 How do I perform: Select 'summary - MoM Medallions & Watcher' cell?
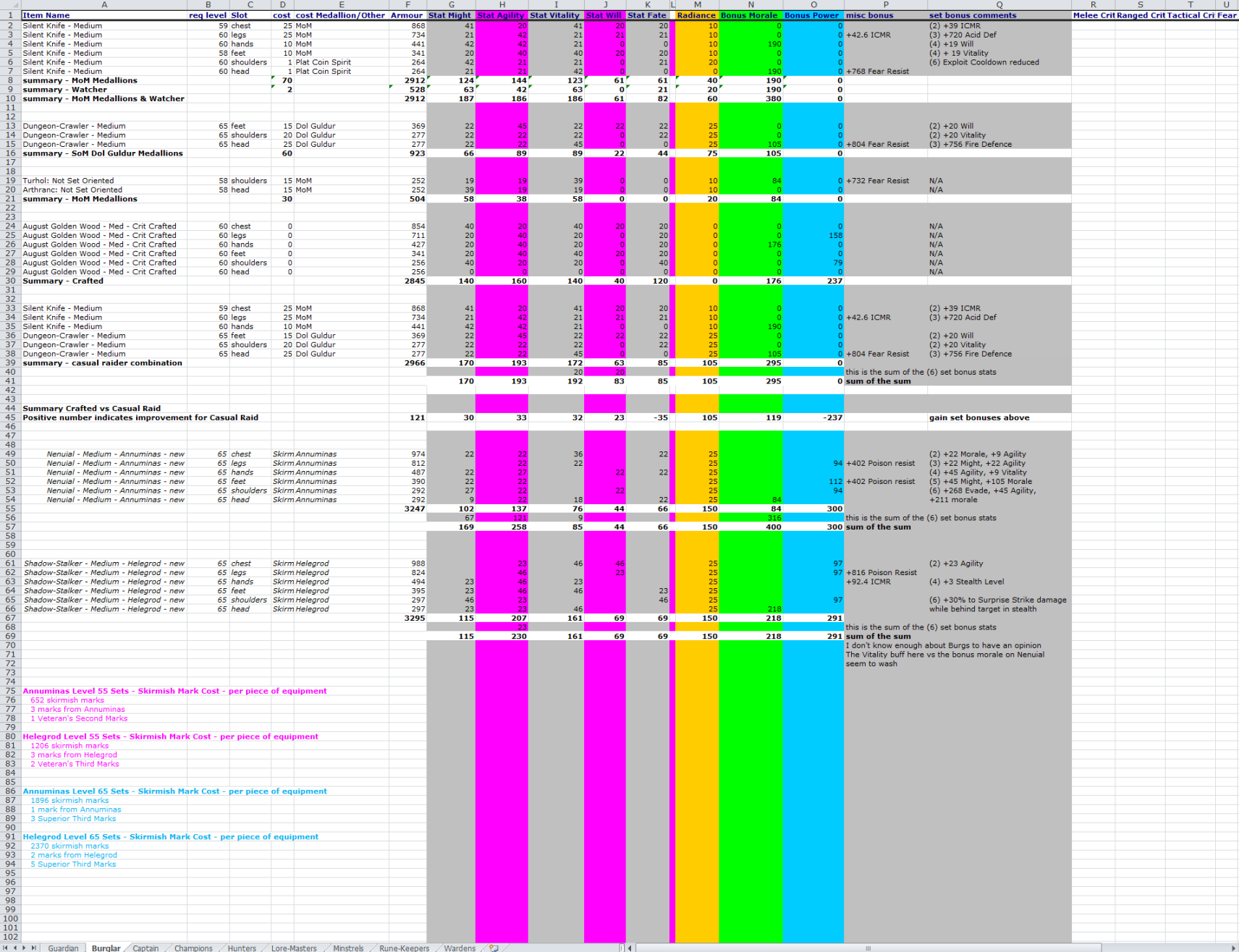(x=104, y=98)
